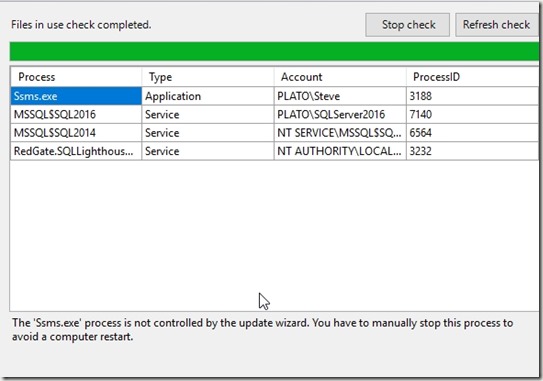Click the Application type cell

208,96
